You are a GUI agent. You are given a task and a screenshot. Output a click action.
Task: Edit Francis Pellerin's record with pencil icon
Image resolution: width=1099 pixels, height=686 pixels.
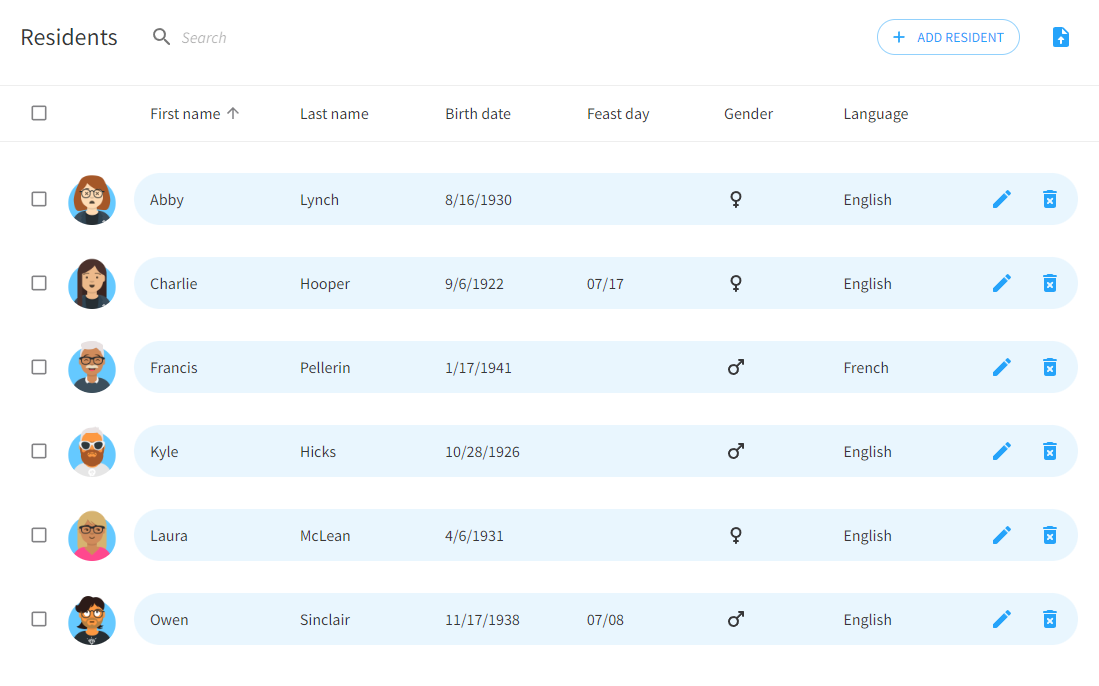(x=1001, y=367)
